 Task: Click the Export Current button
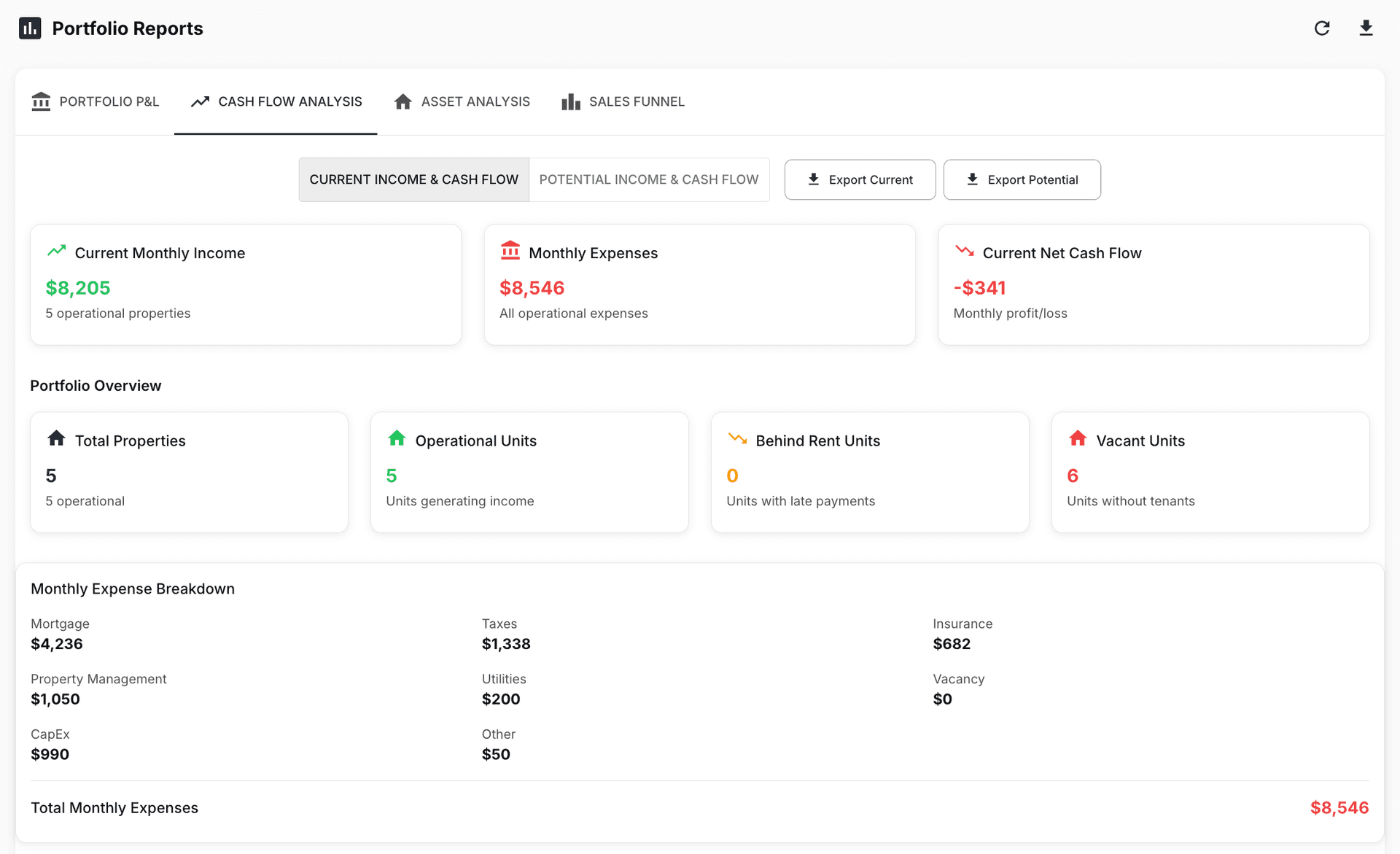click(x=860, y=179)
